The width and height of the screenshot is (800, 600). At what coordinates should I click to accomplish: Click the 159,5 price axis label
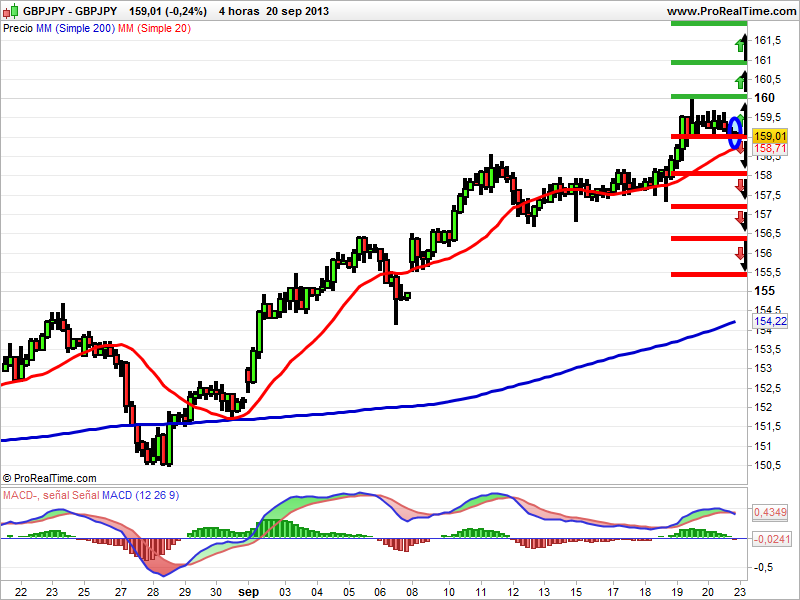(x=767, y=118)
